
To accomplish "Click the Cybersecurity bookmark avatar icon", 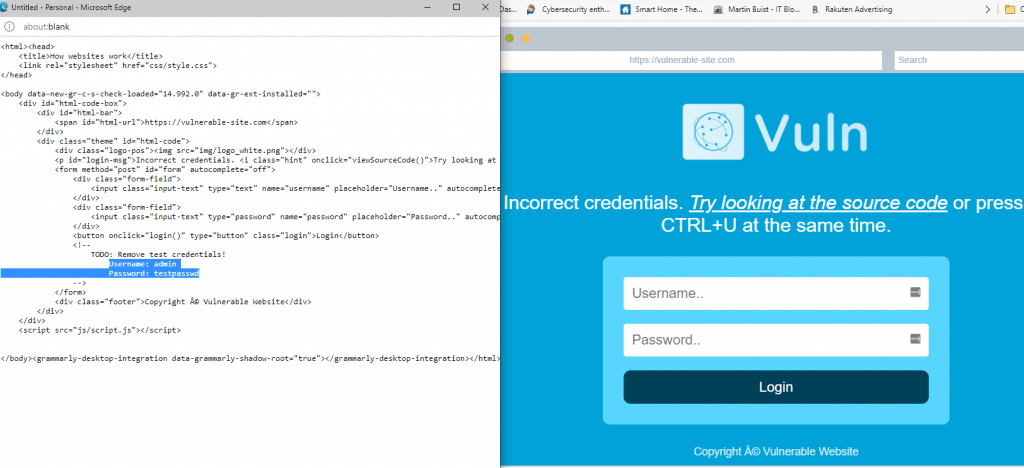I will click(x=531, y=9).
